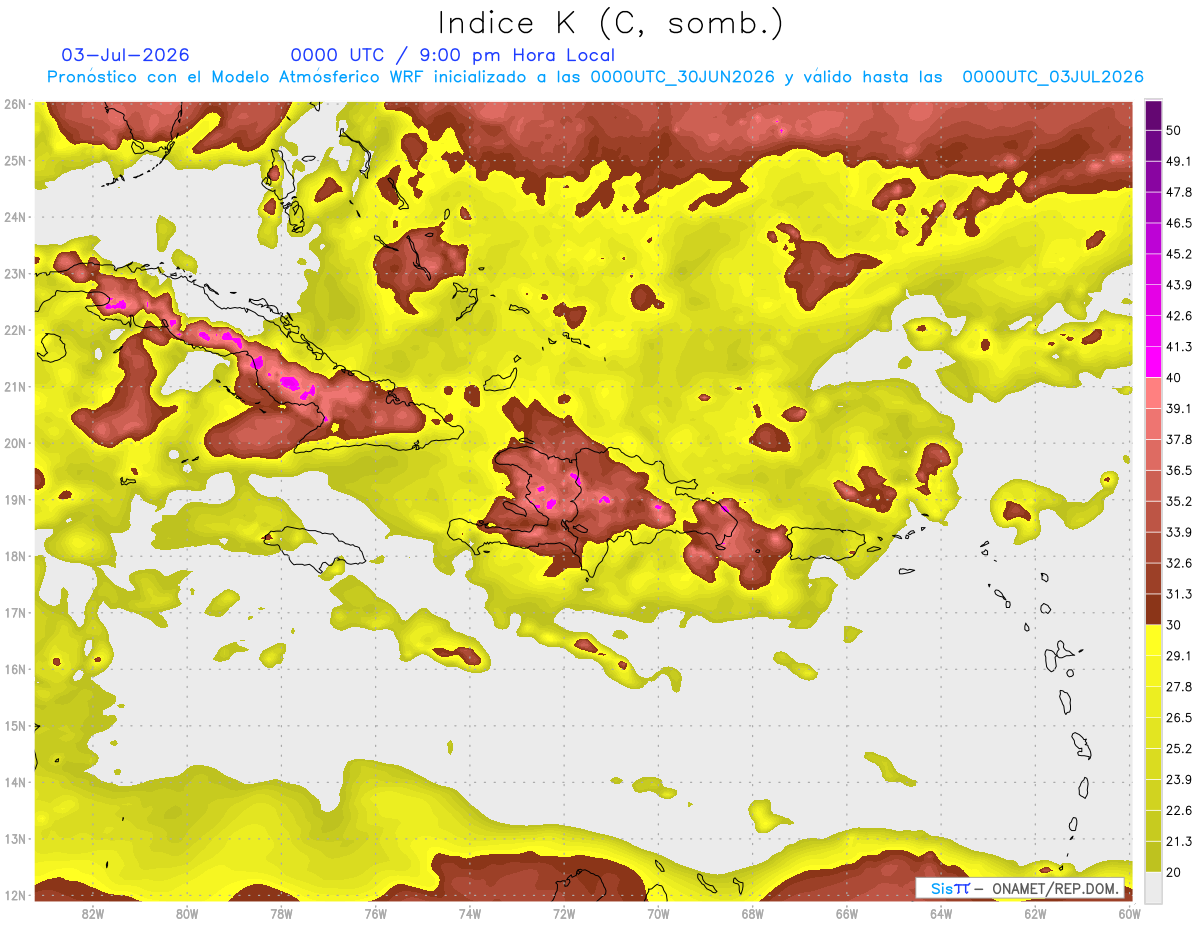This screenshot has width=1200, height=927.
Task: Click colorbar value '36.5'
Action: pos(1178,470)
